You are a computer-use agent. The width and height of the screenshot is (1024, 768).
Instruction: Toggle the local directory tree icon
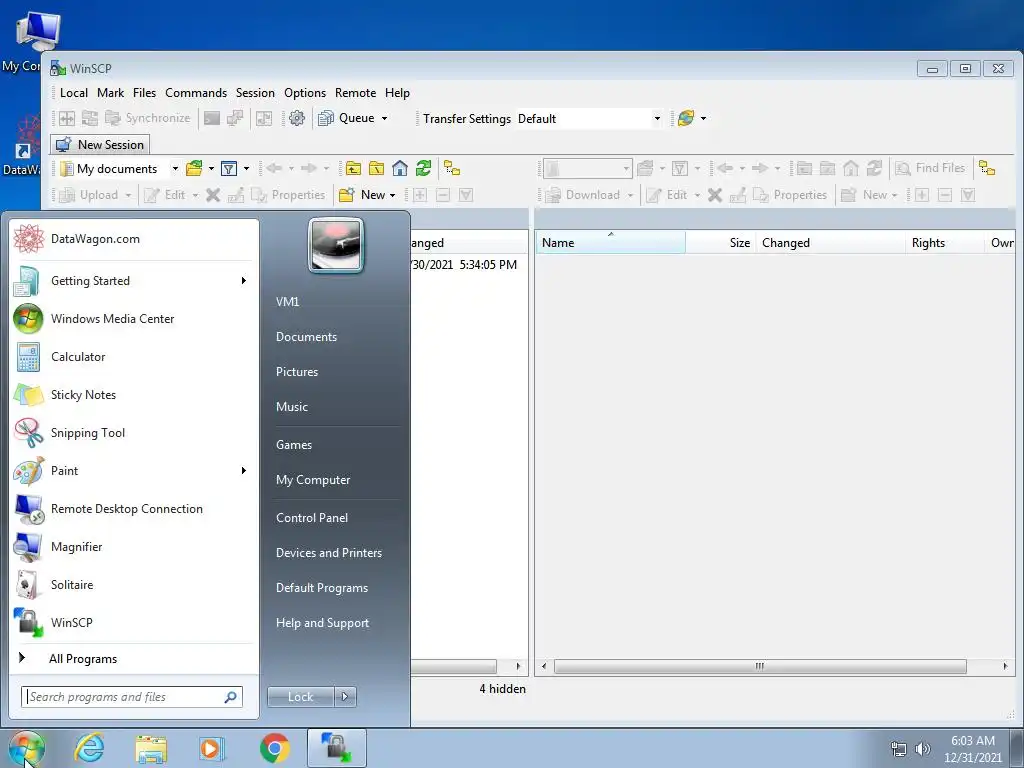click(x=452, y=168)
